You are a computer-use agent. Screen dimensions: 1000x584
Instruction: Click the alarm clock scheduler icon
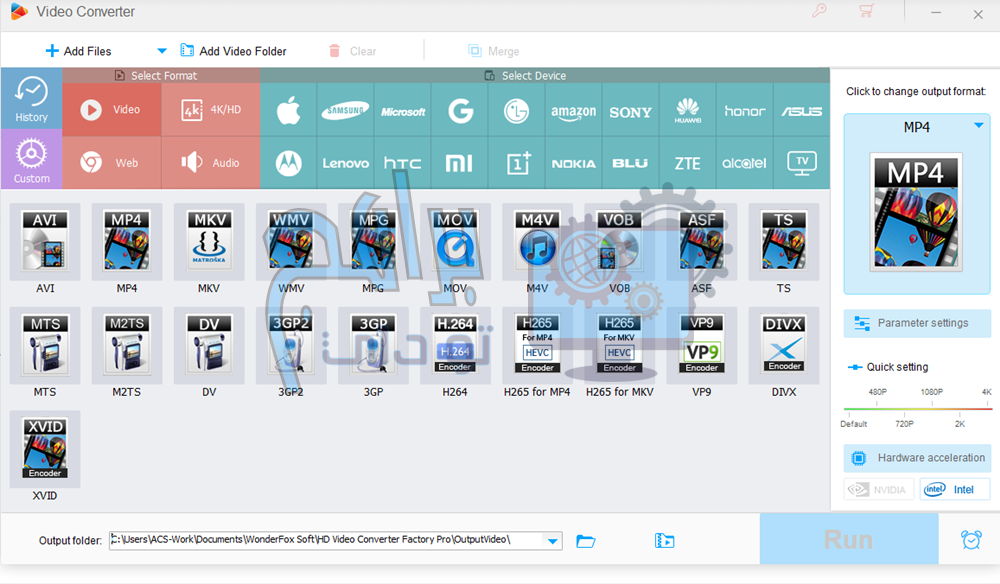coord(970,540)
